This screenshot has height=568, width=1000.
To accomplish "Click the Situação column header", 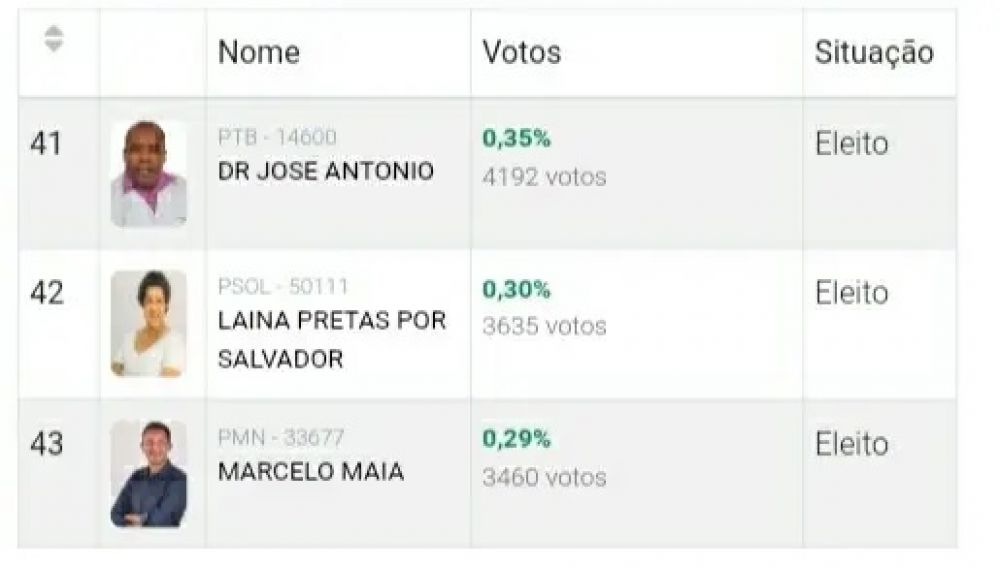I will coord(873,52).
